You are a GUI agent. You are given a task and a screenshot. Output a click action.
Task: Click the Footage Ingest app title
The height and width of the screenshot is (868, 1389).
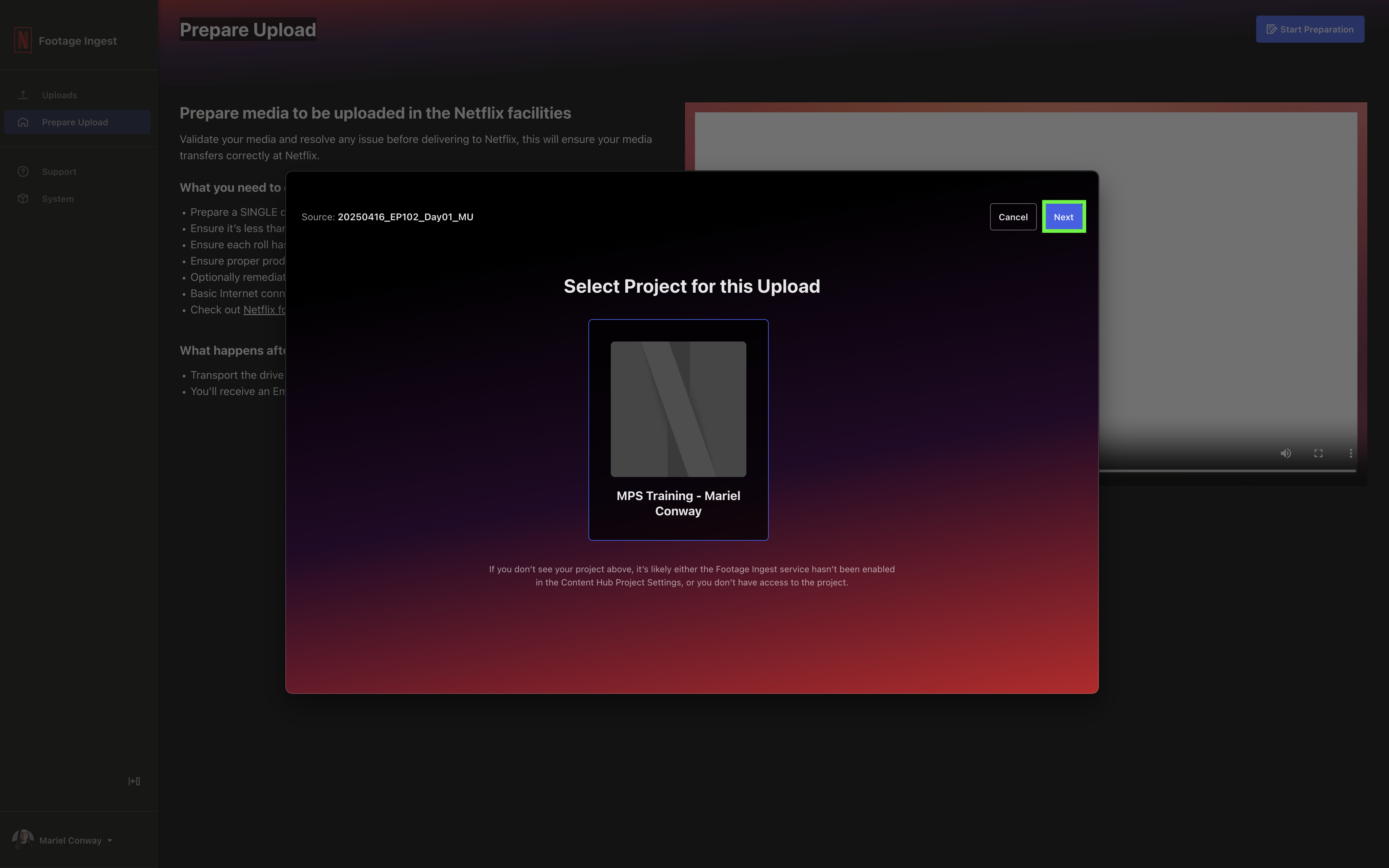(78, 41)
